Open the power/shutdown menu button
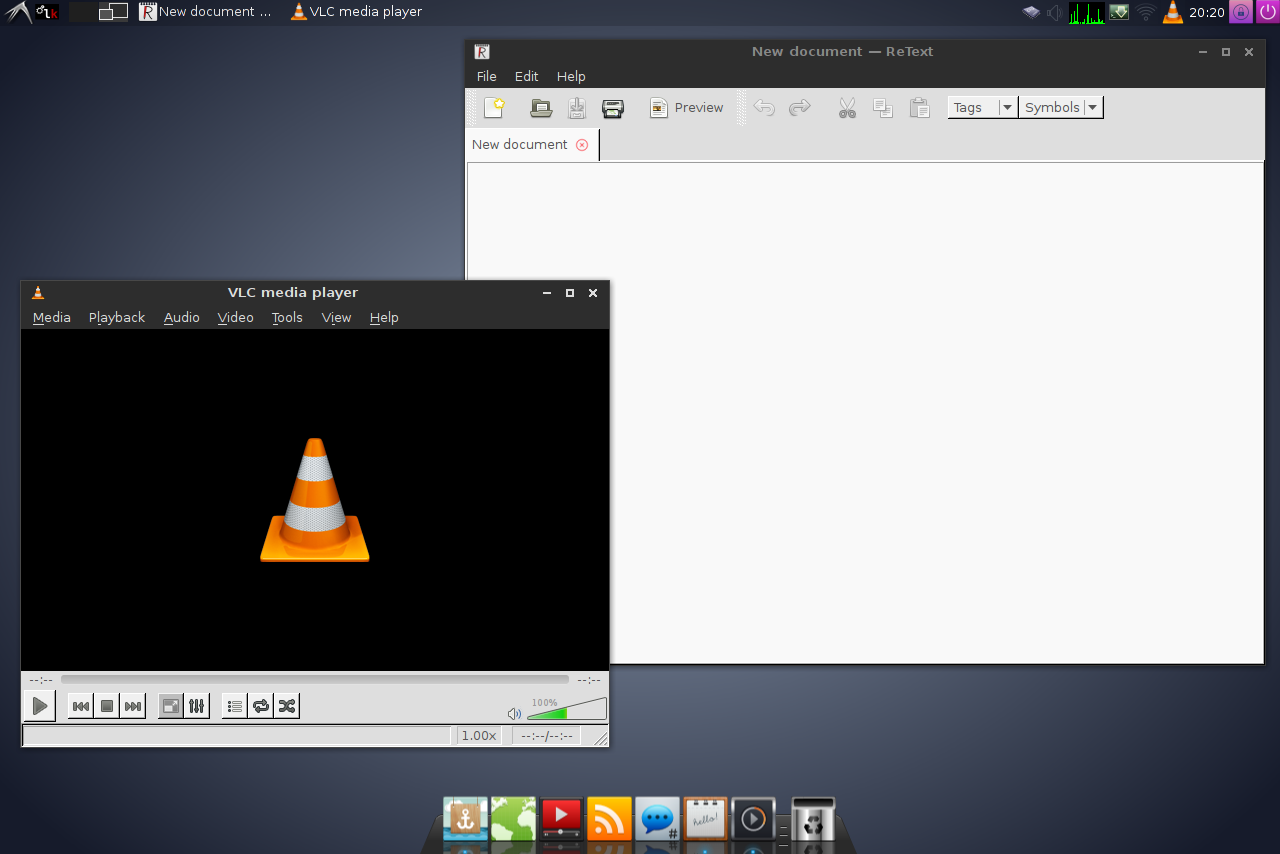This screenshot has width=1280, height=854. [1267, 12]
